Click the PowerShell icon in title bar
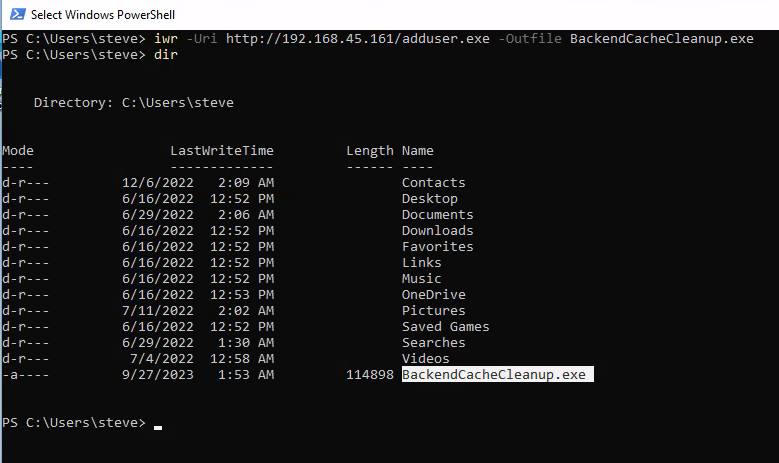Screen dimensions: 779x463 tap(17, 14)
